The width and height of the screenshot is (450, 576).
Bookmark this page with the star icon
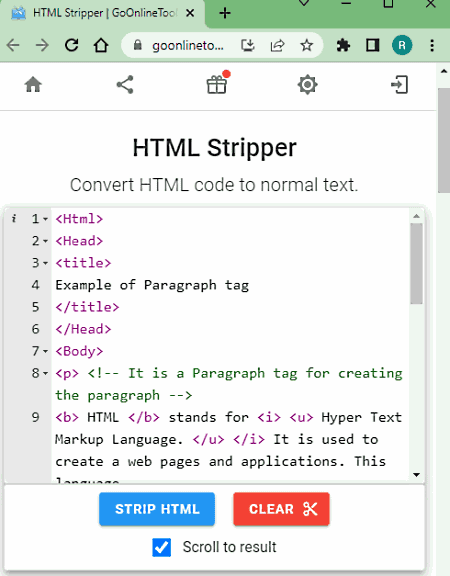coord(306,46)
